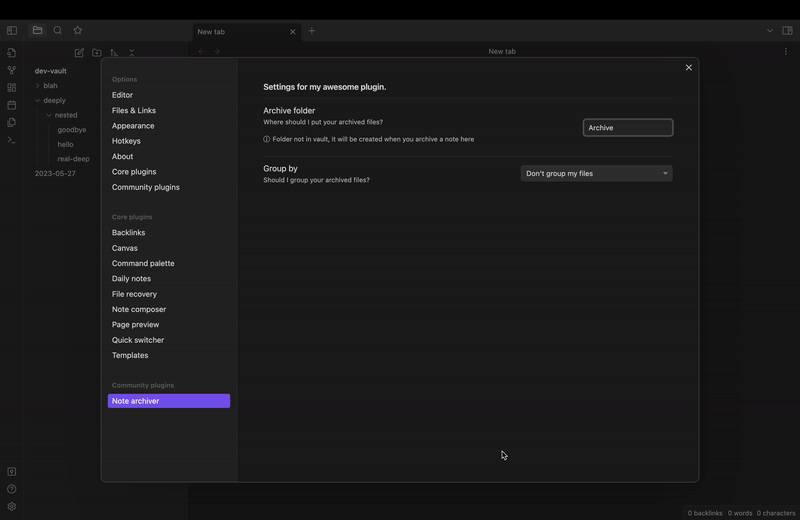Open the file explorer folder icon
This screenshot has height=520, width=800.
point(37,31)
